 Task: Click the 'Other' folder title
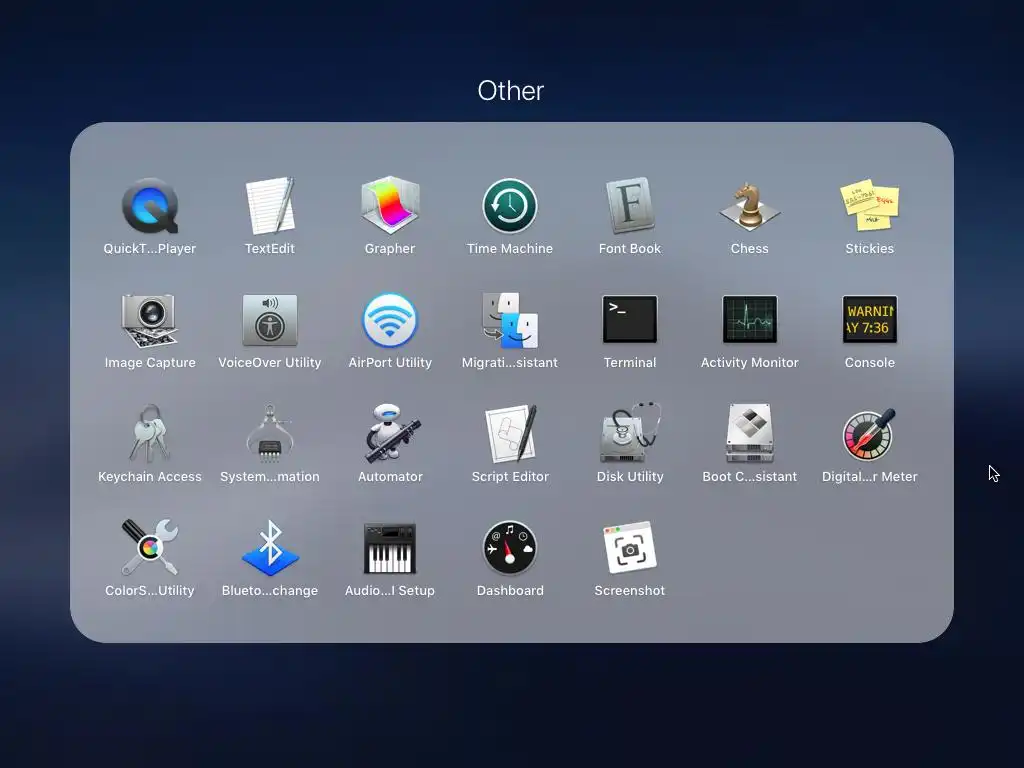511,91
